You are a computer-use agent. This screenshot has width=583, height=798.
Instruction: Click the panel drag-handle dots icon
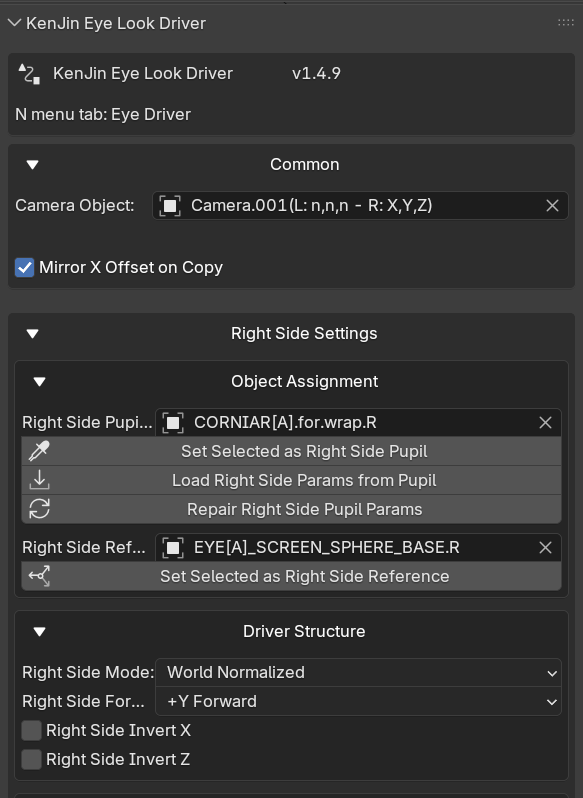pyautogui.click(x=566, y=22)
